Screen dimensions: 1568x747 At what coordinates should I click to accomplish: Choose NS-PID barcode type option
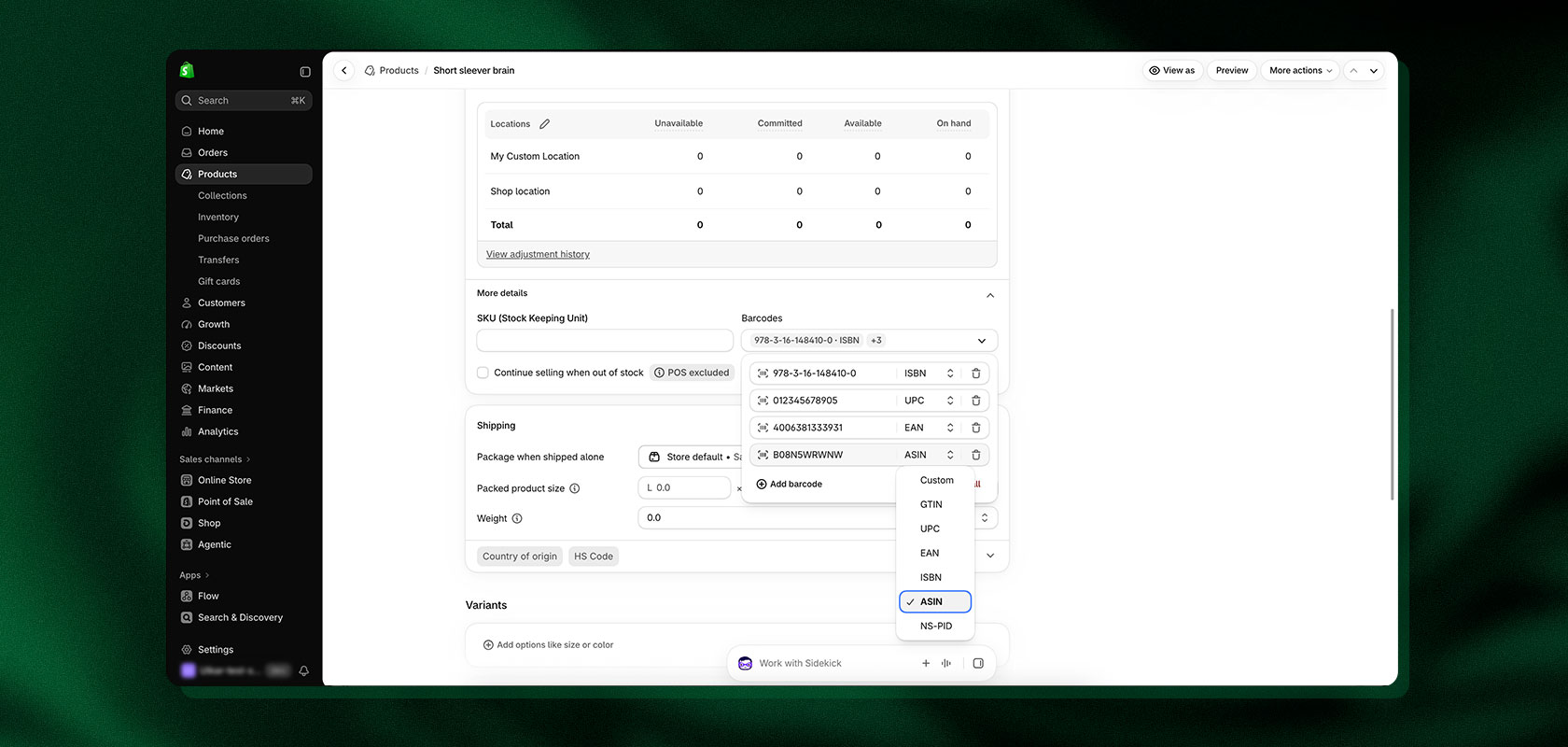click(935, 626)
